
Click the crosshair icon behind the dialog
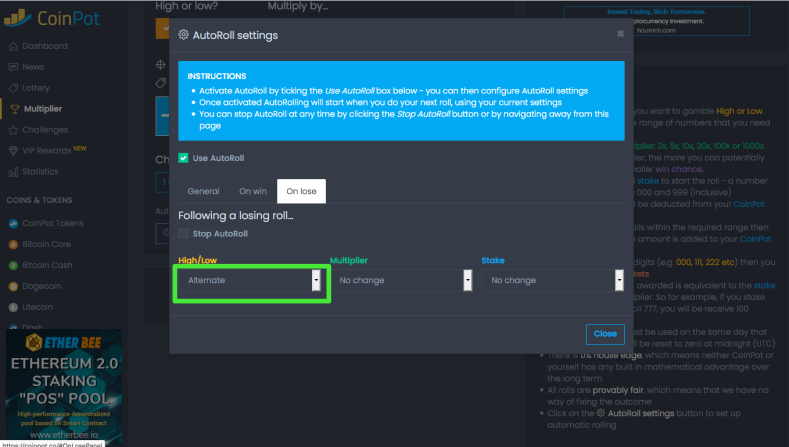(161, 64)
